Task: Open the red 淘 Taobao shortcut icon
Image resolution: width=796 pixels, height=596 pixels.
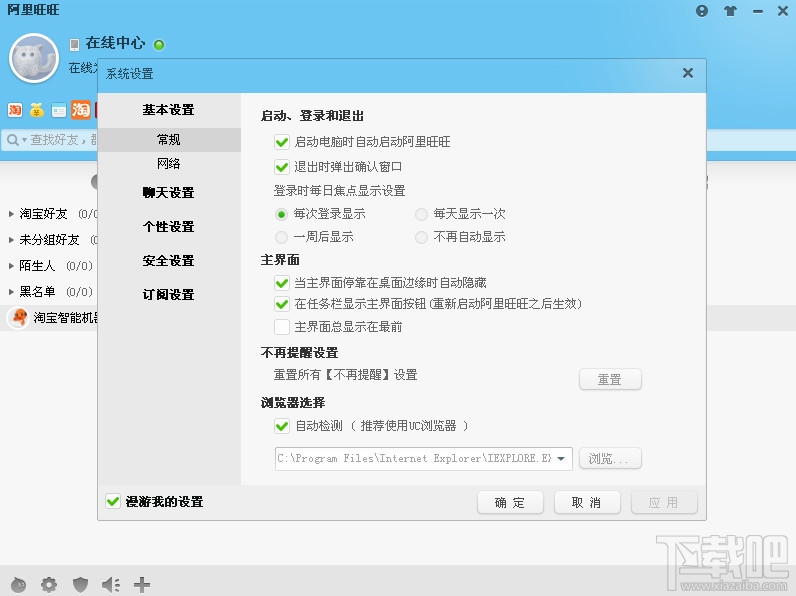Action: click(x=15, y=110)
